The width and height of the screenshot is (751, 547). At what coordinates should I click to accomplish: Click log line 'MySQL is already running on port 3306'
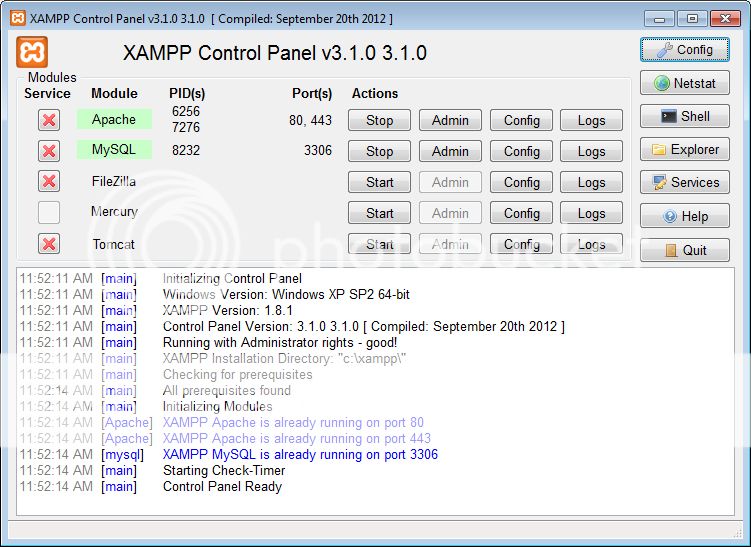(300, 454)
